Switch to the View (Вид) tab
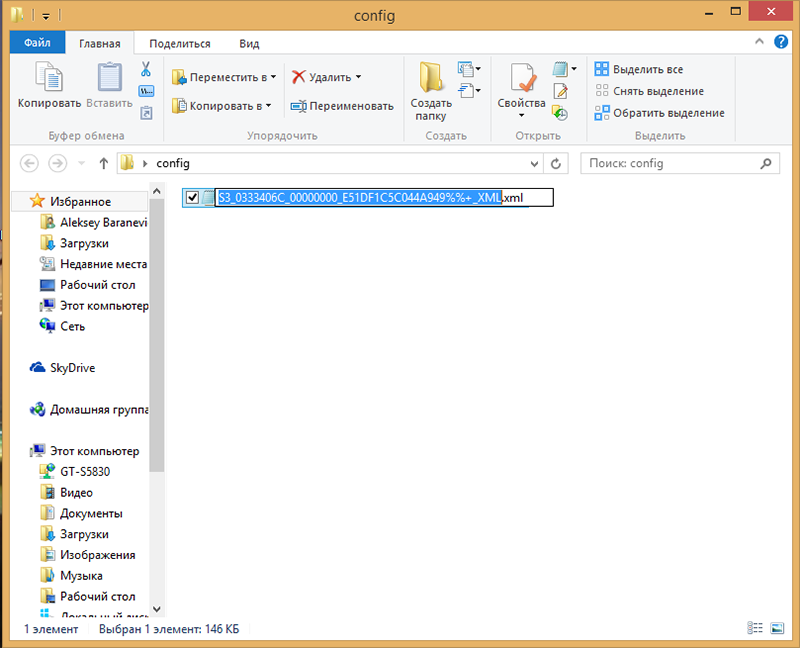This screenshot has width=800, height=648. point(249,43)
